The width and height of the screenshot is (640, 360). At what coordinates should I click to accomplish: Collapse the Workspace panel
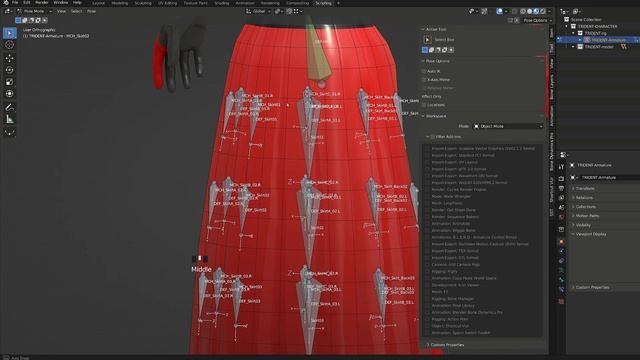click(423, 116)
